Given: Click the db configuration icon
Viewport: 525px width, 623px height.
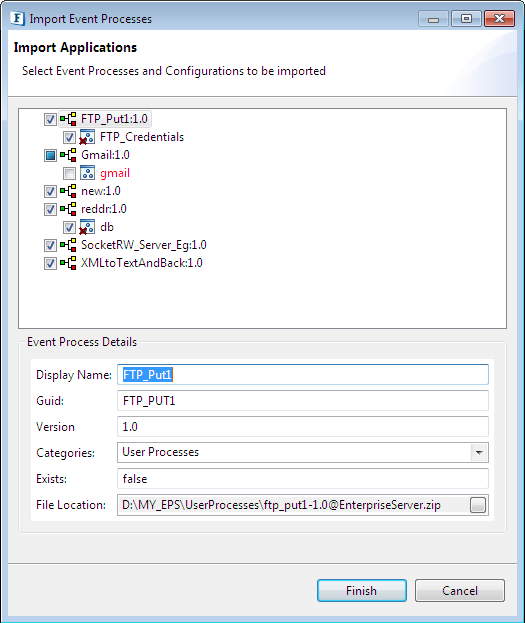Looking at the screenshot, I should pyautogui.click(x=87, y=227).
